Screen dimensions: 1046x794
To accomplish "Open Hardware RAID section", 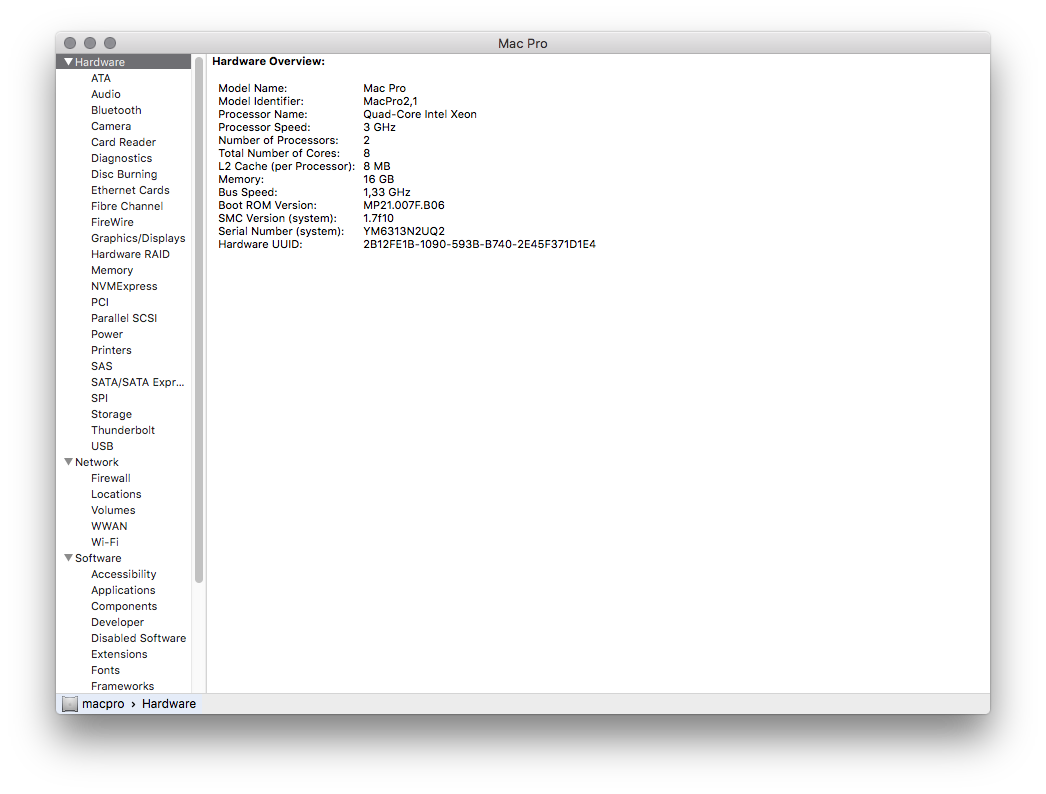I will click(x=130, y=254).
